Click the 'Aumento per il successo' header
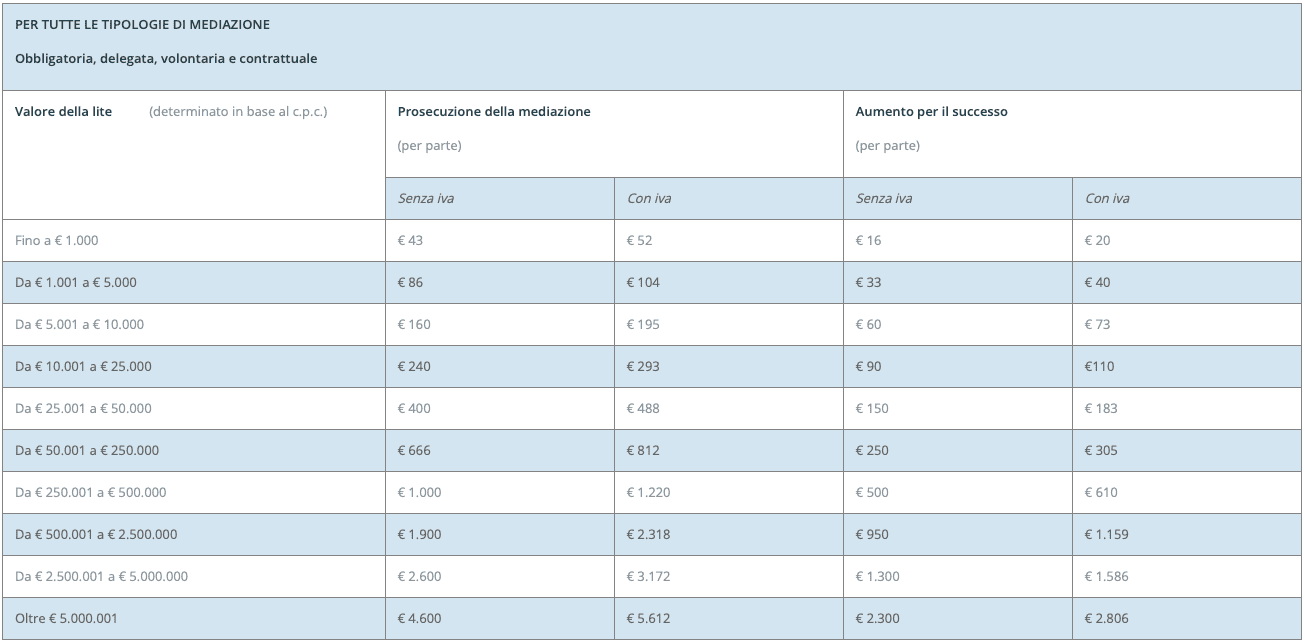This screenshot has width=1305, height=642. 931,112
